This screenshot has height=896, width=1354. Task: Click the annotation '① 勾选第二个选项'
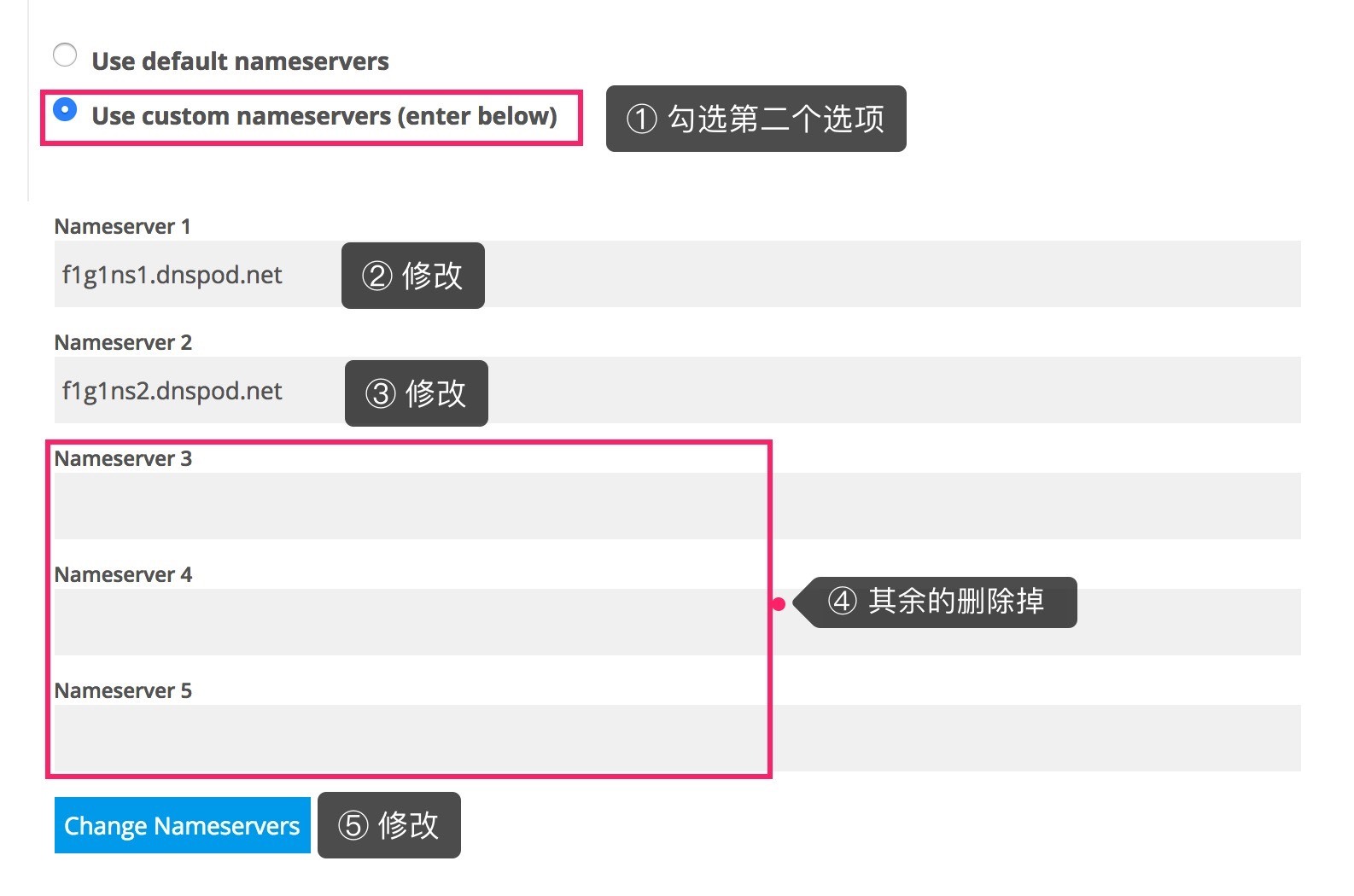coord(756,119)
